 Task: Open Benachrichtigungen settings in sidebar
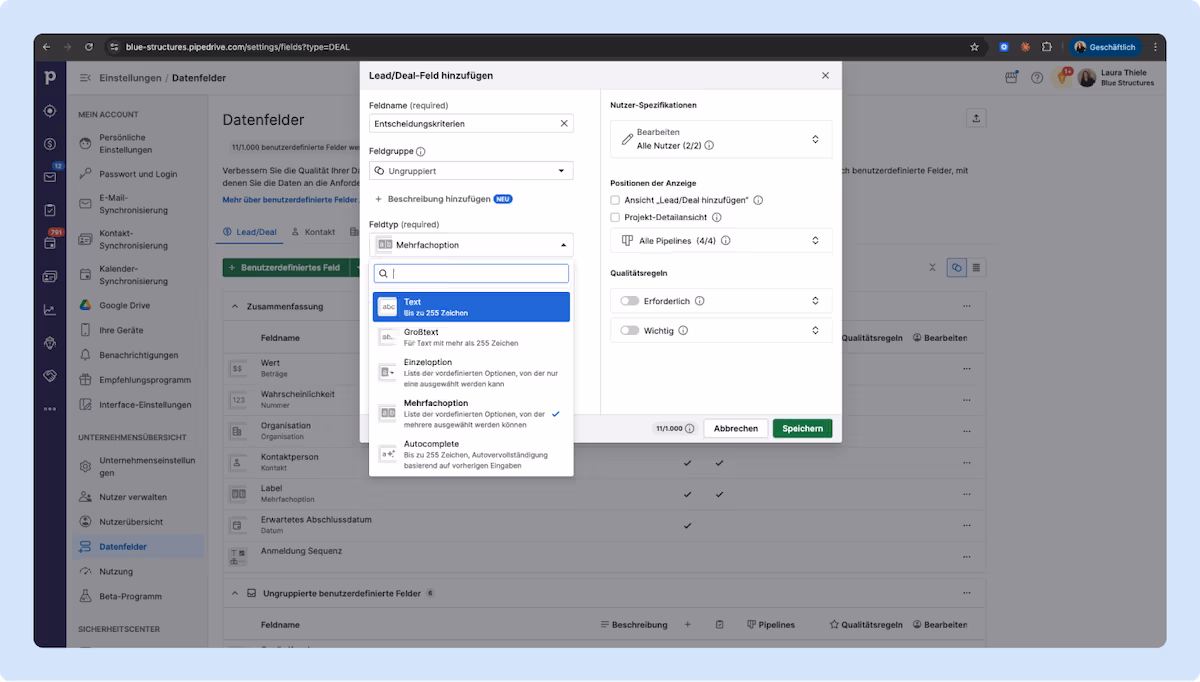click(138, 355)
